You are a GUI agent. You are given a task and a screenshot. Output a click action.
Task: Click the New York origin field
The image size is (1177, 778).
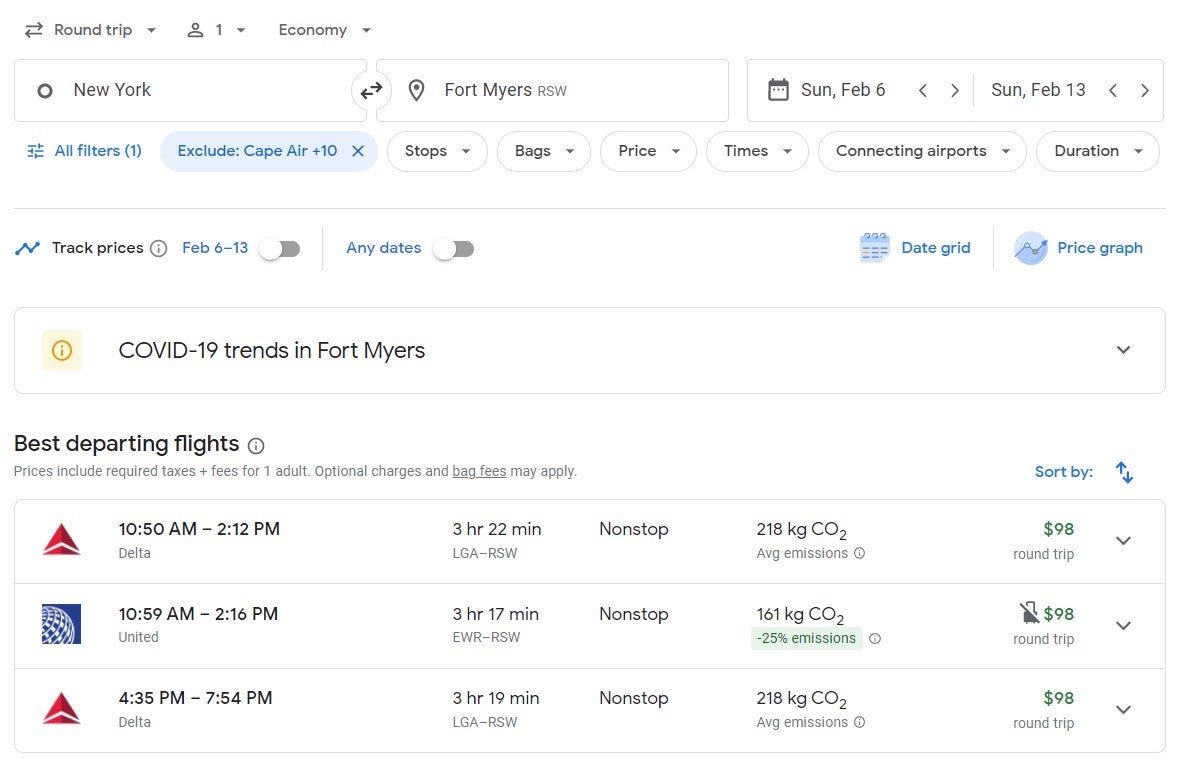(190, 91)
